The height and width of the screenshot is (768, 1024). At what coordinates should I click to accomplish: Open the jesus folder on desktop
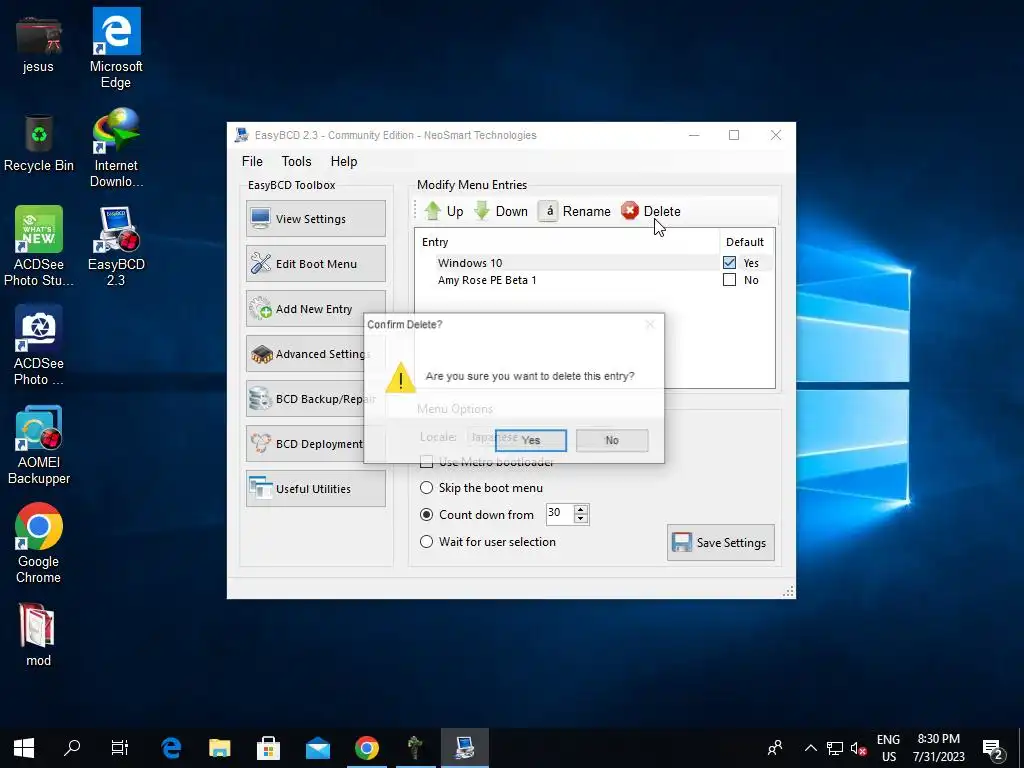[x=38, y=42]
